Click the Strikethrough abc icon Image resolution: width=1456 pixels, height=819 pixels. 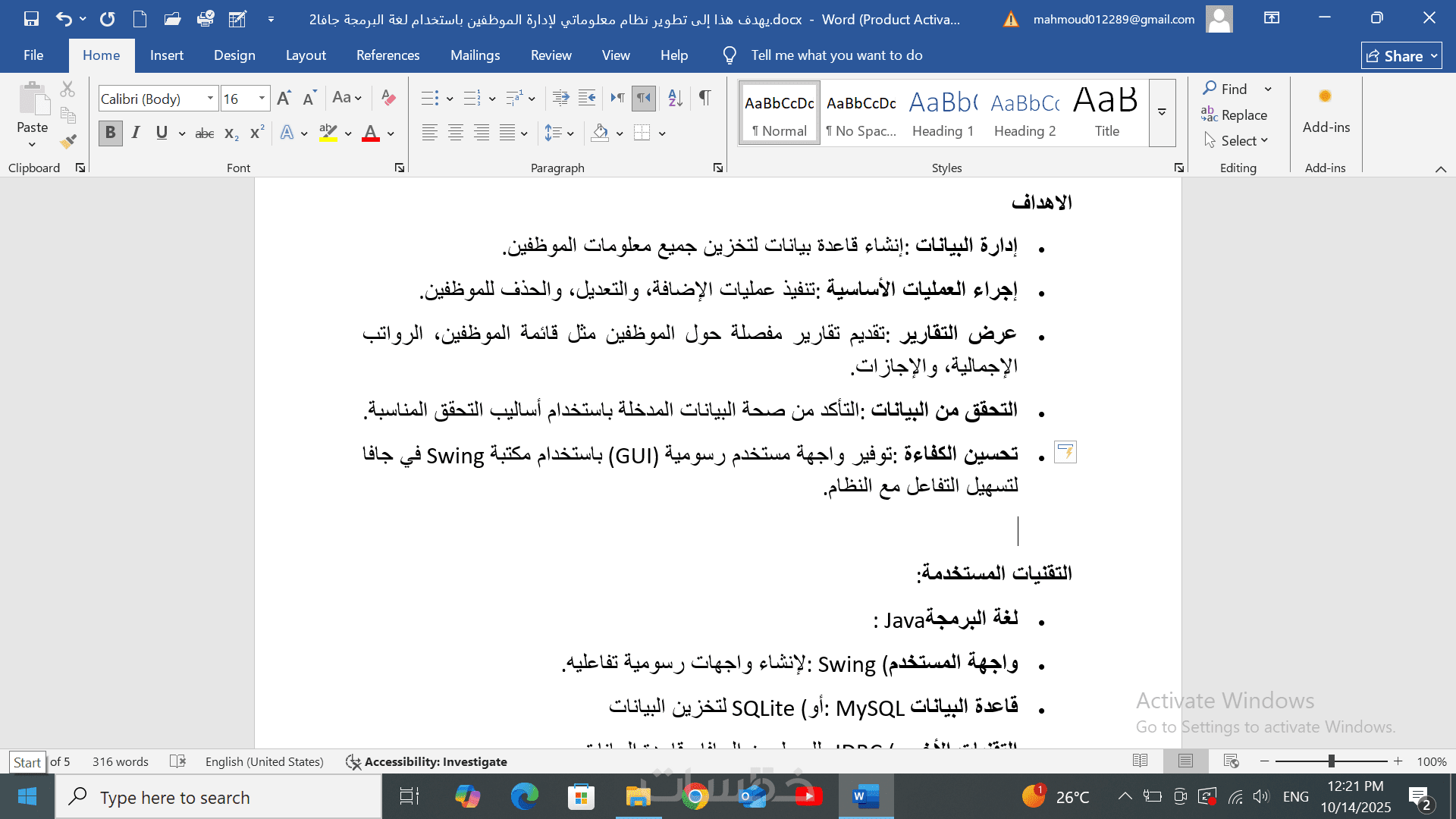tap(204, 133)
